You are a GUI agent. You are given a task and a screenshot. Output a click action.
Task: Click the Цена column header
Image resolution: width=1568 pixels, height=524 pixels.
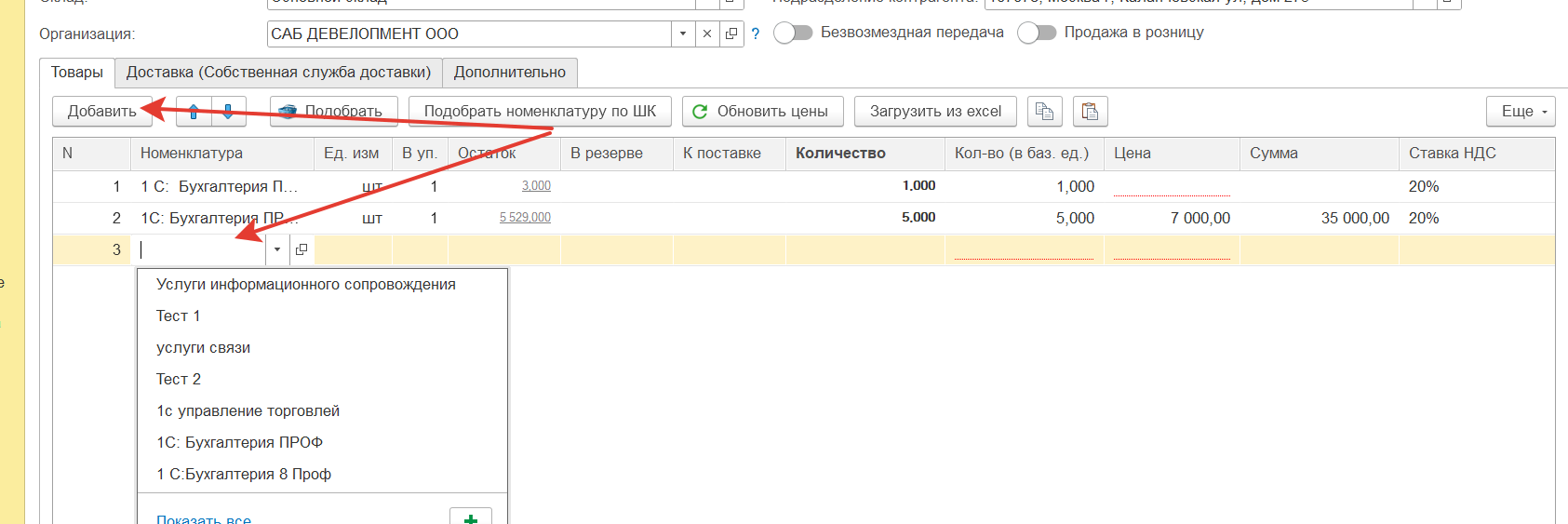[1172, 154]
